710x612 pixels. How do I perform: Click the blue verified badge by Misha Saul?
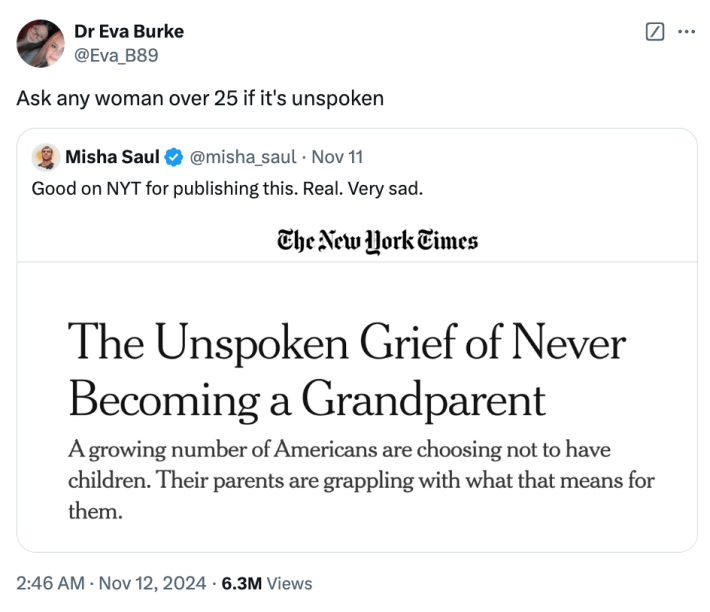click(x=173, y=157)
